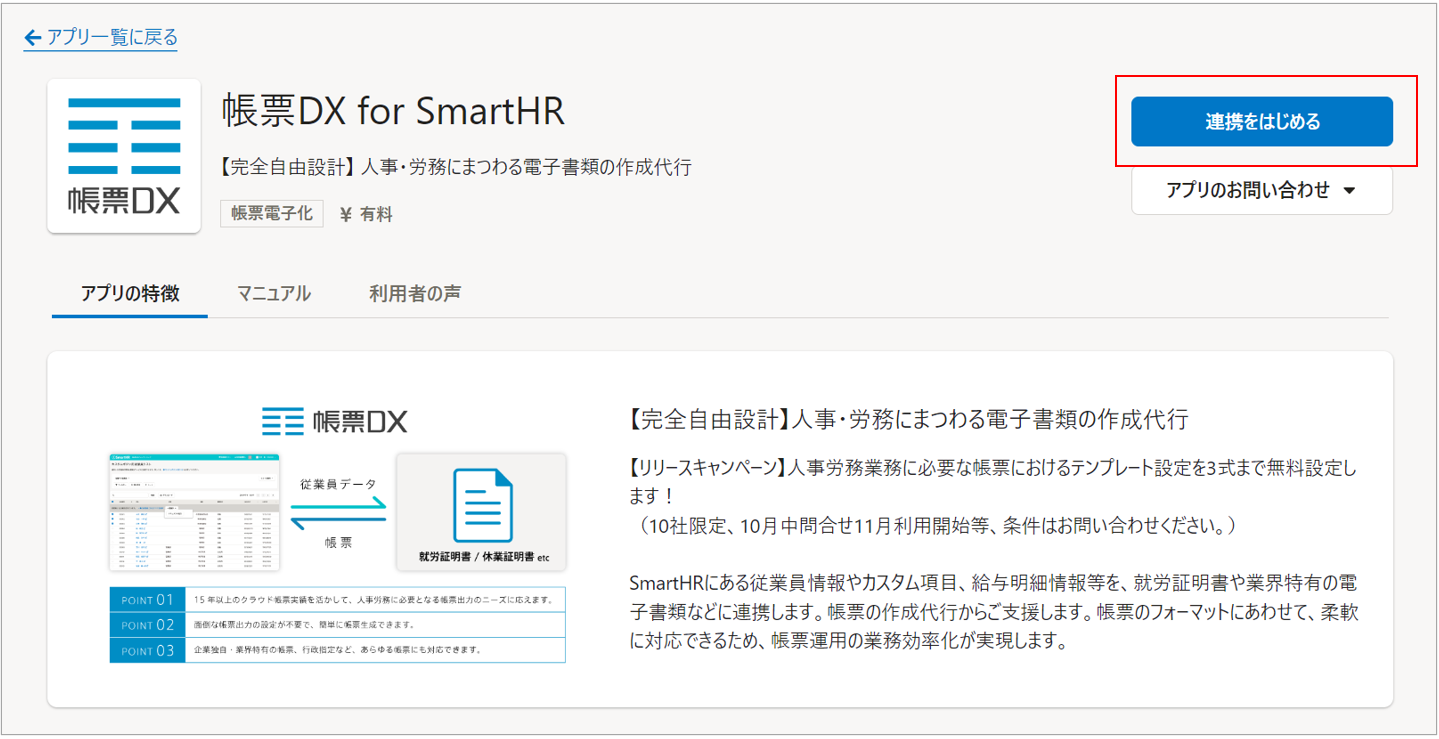Switch to the マニュアル tab
The width and height of the screenshot is (1439, 739).
click(x=274, y=294)
